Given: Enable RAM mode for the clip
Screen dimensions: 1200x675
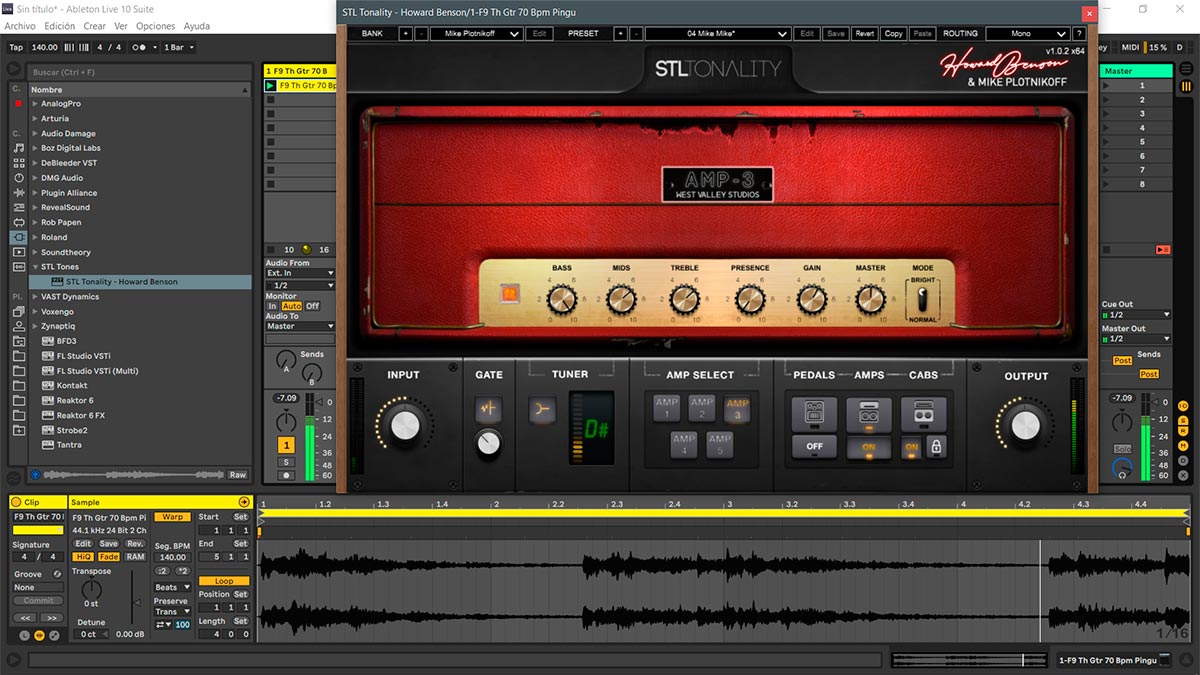Looking at the screenshot, I should pyautogui.click(x=135, y=557).
